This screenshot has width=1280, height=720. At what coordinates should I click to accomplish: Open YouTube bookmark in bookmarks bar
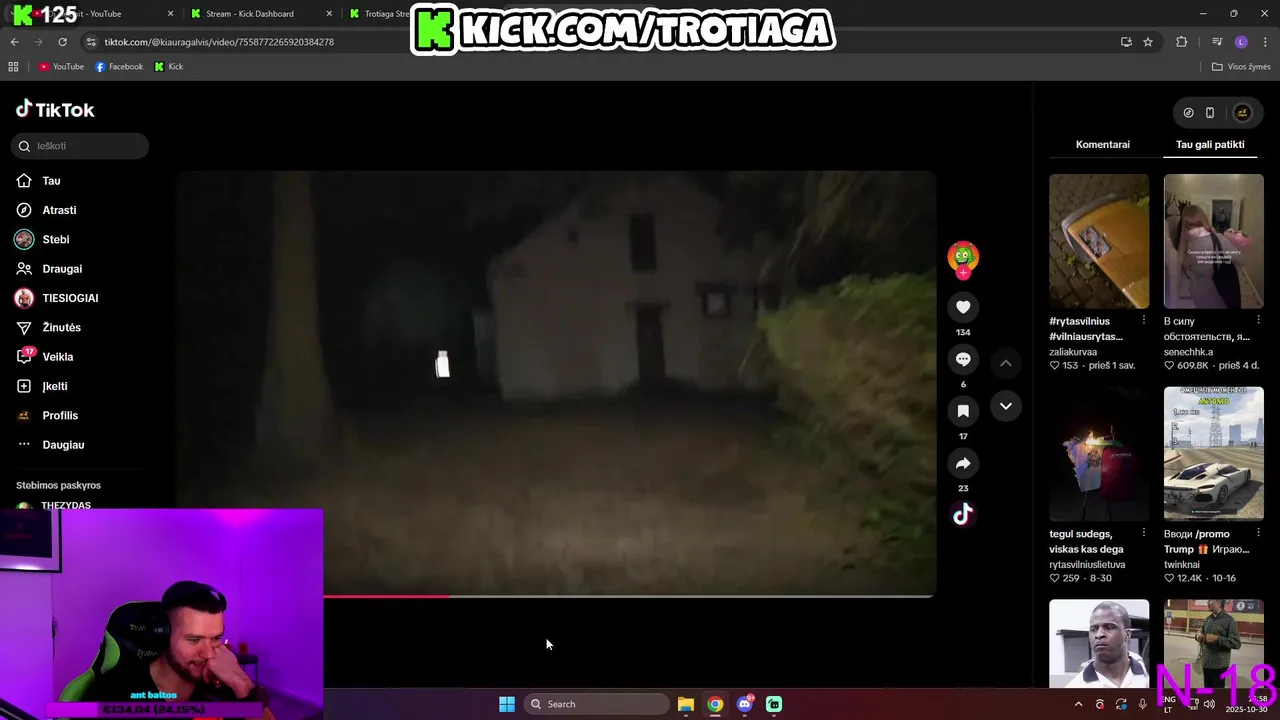pos(61,67)
